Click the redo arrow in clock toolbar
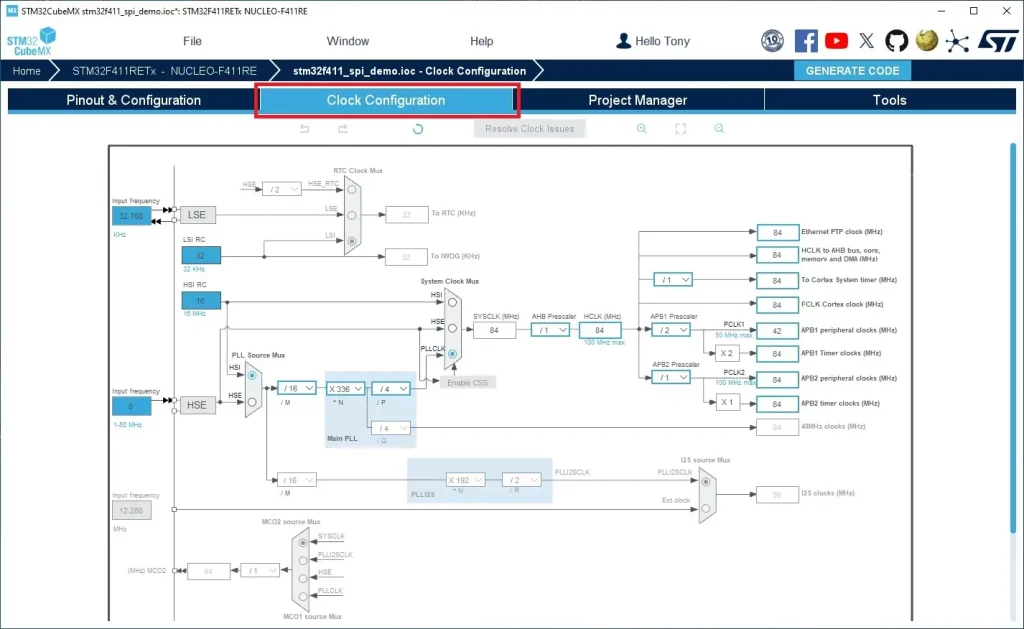Viewport: 1024px width, 629px height. click(342, 129)
